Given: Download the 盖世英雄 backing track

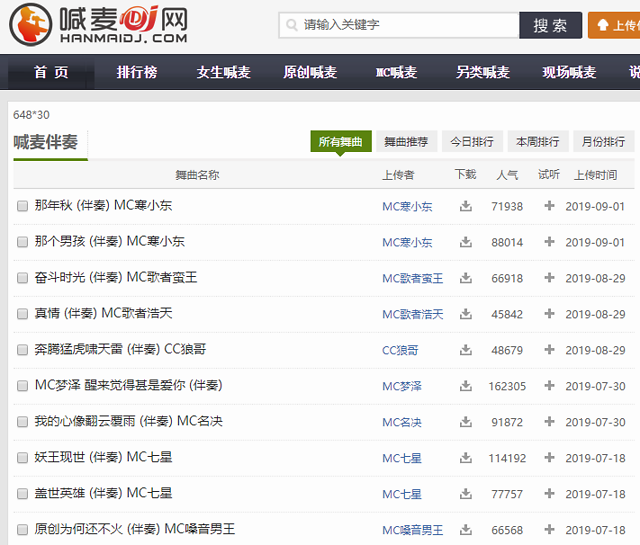Looking at the screenshot, I should (x=465, y=494).
